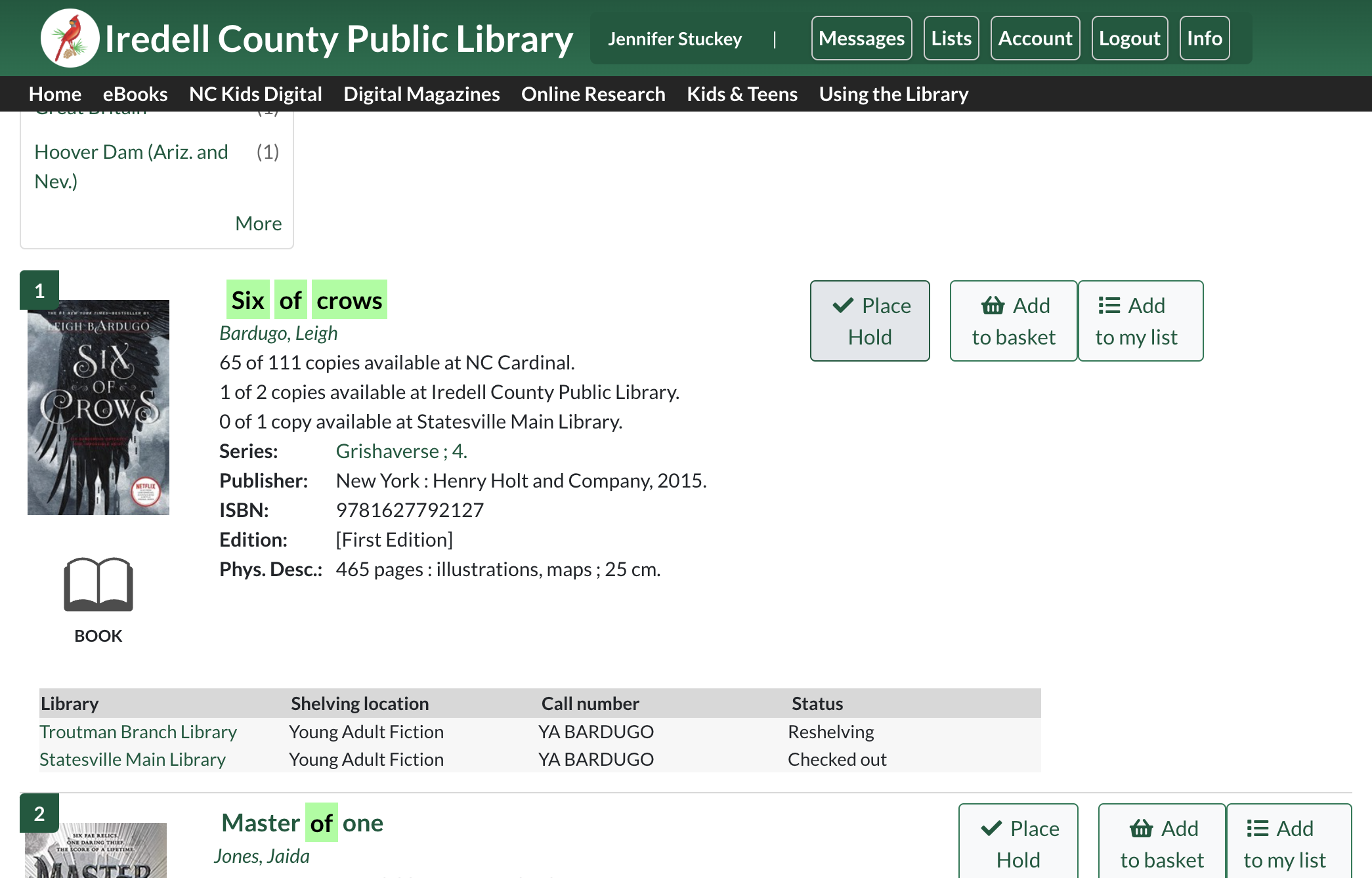Click the [First Edition] text
1372x878 pixels.
(395, 539)
